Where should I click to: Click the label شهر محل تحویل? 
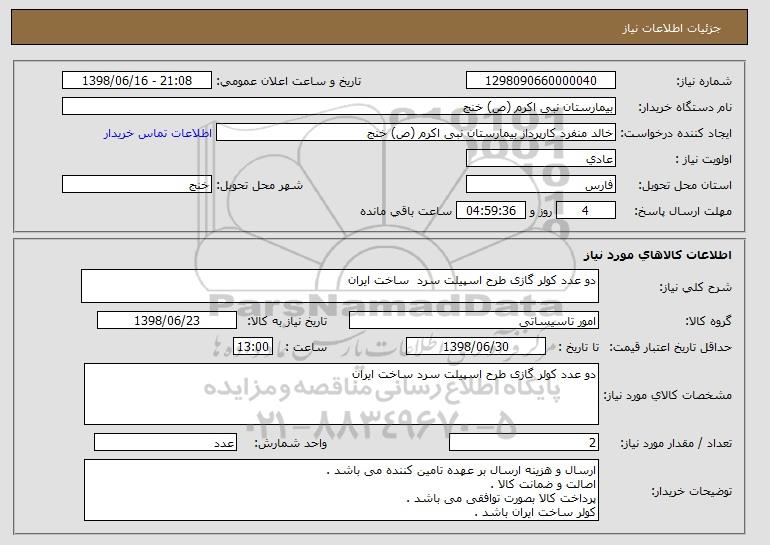click(260, 185)
